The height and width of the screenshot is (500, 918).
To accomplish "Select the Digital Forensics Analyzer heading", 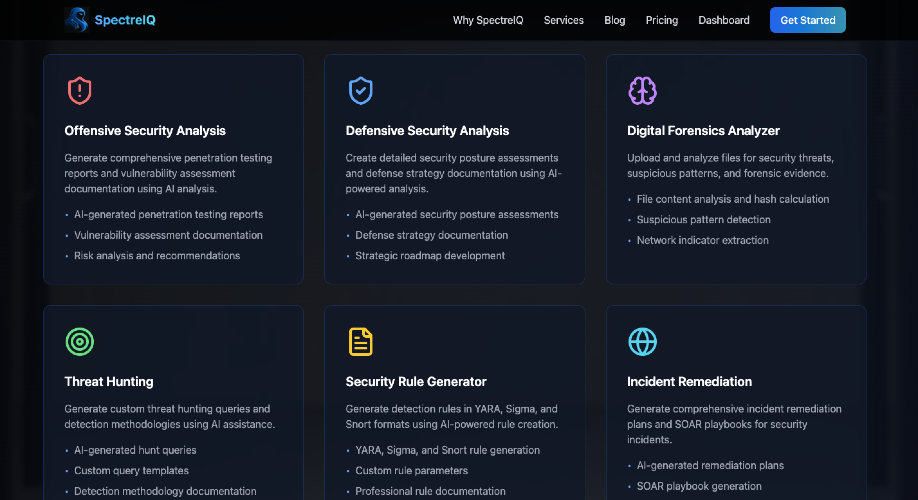I will (703, 131).
